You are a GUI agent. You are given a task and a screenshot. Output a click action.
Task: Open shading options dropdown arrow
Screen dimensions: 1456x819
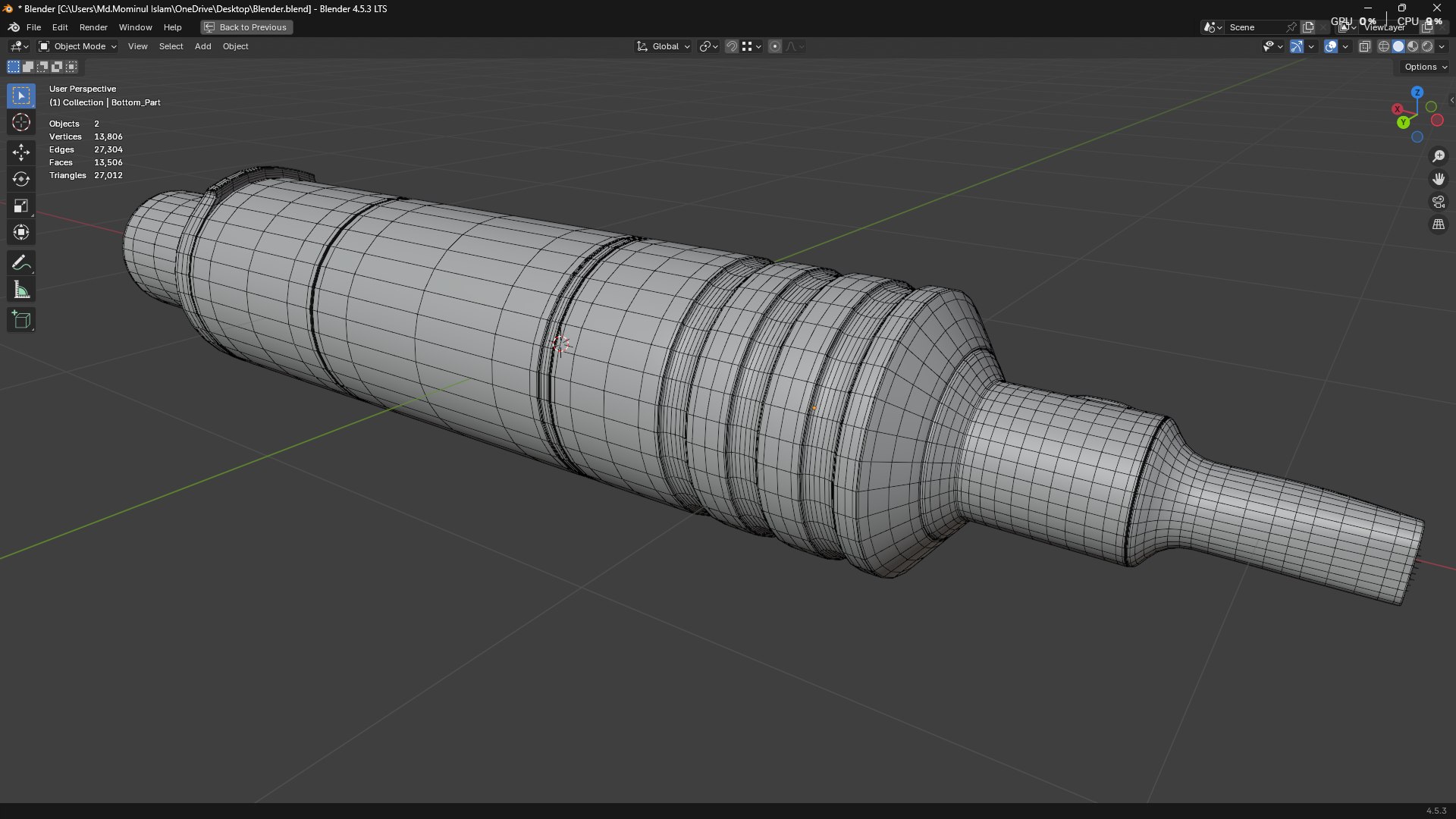[x=1442, y=46]
